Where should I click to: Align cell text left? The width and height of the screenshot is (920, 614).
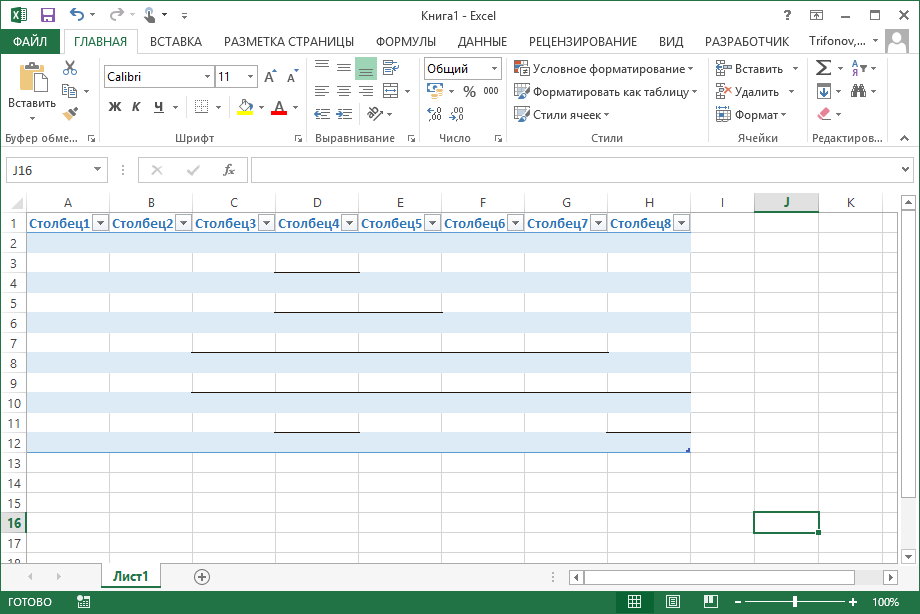point(322,91)
